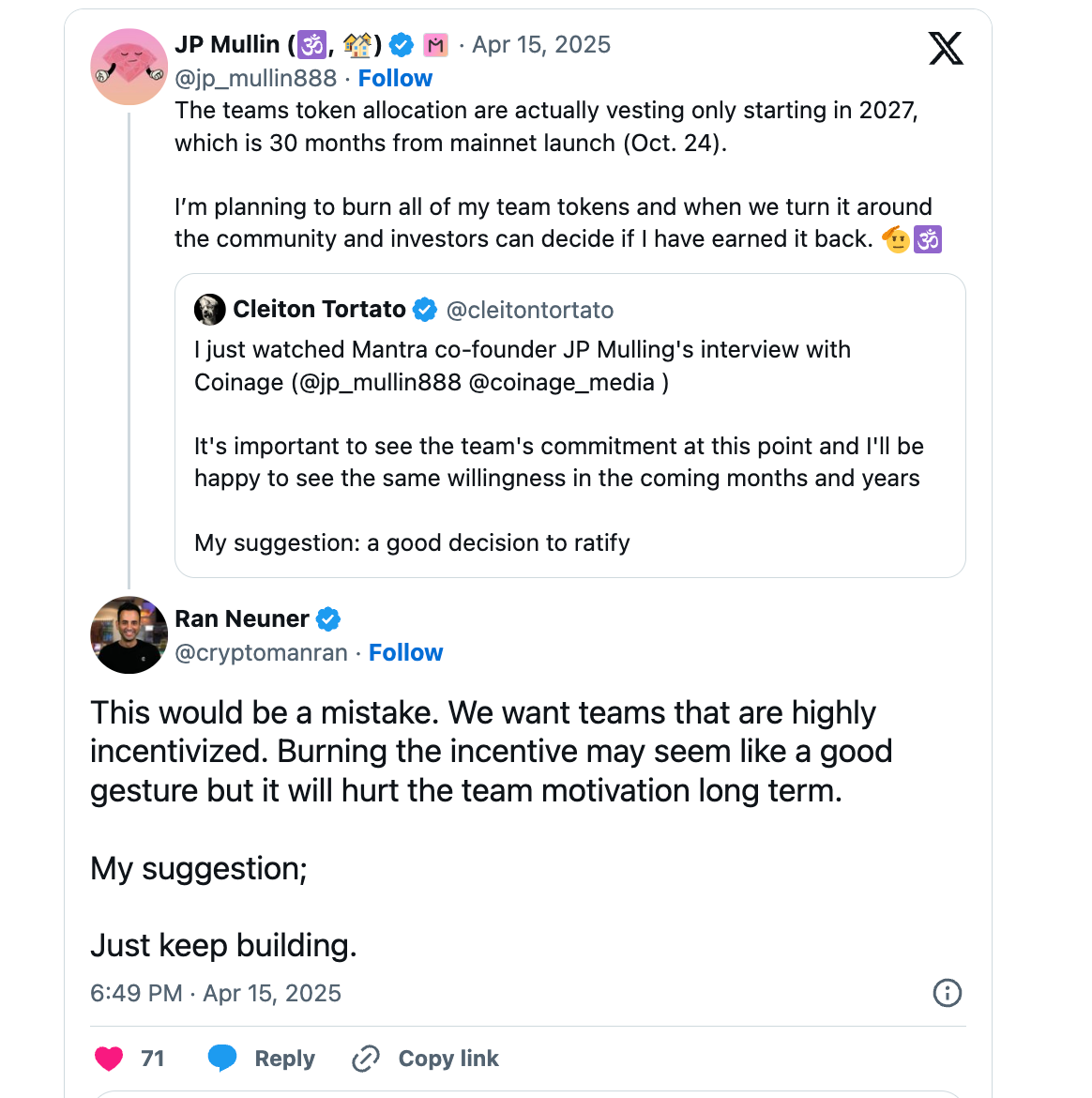The height and width of the screenshot is (1098, 1092).
Task: Follow the @cryptomanran account
Action: click(405, 652)
